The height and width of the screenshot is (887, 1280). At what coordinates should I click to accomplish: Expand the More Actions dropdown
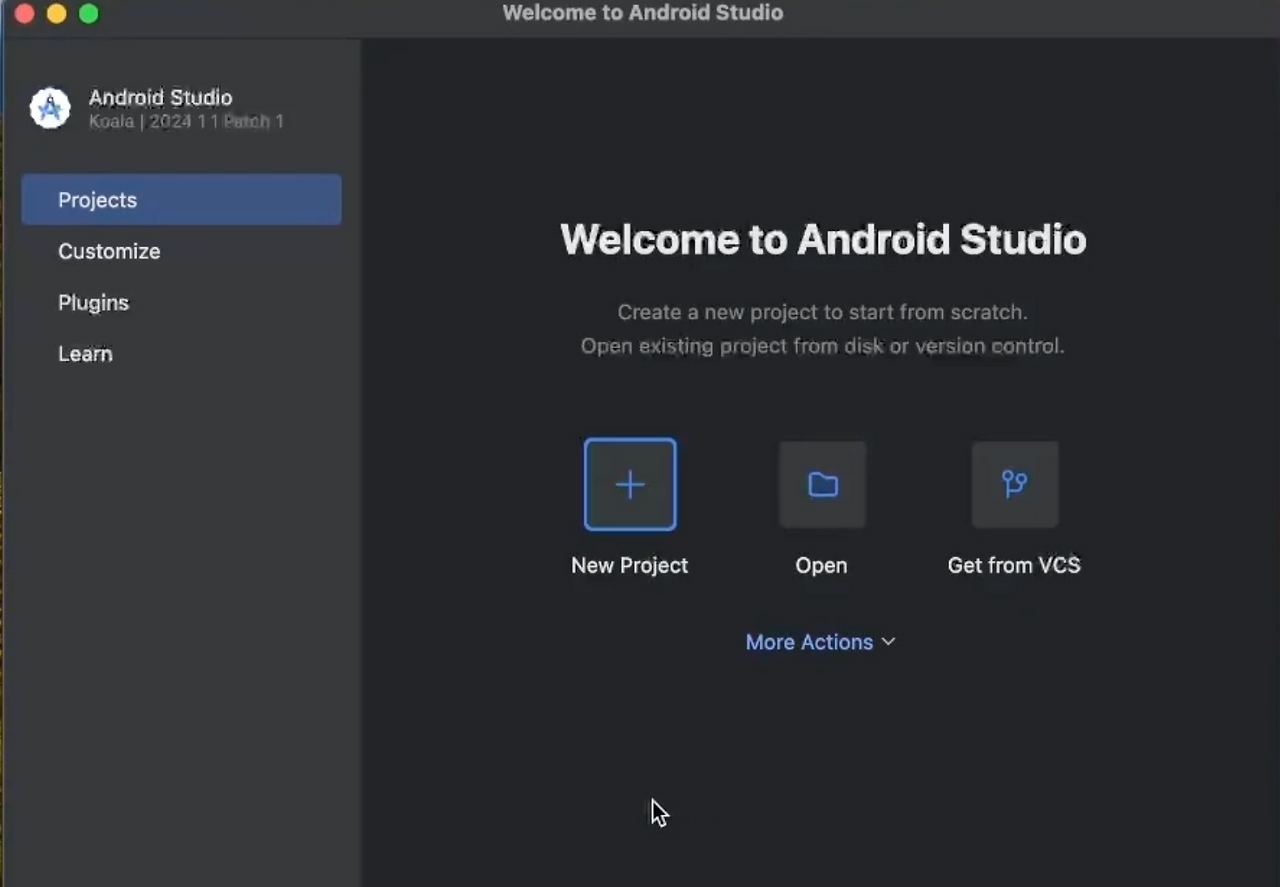820,642
